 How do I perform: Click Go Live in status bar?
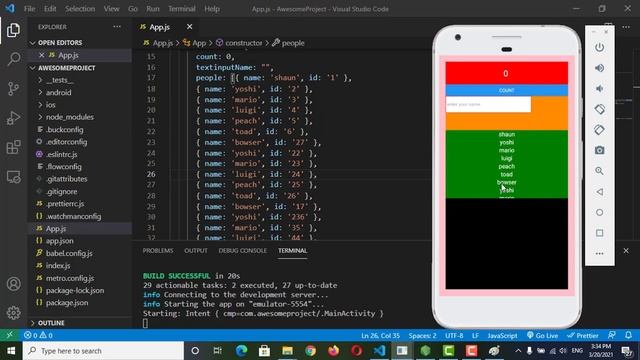coord(542,336)
